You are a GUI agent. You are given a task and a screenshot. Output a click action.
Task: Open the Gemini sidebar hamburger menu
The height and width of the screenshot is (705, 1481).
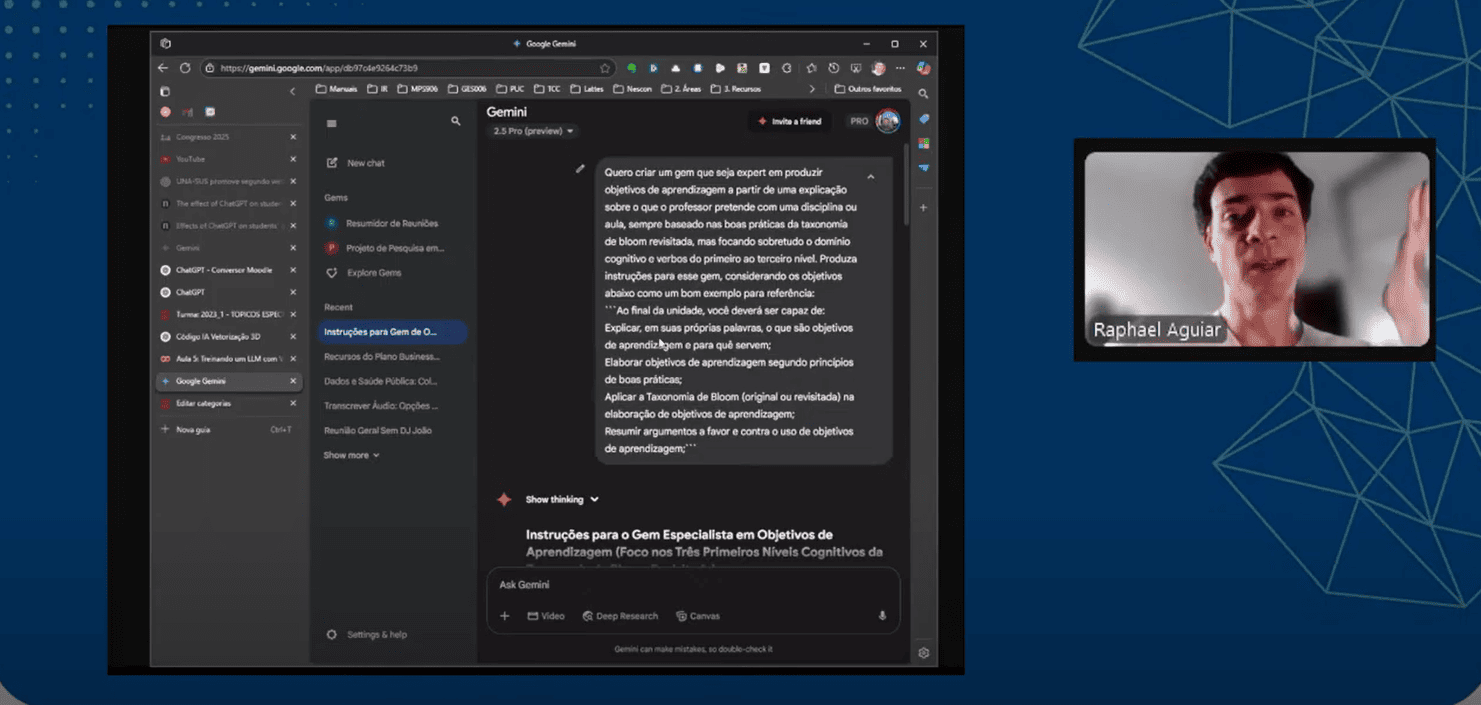click(x=332, y=124)
